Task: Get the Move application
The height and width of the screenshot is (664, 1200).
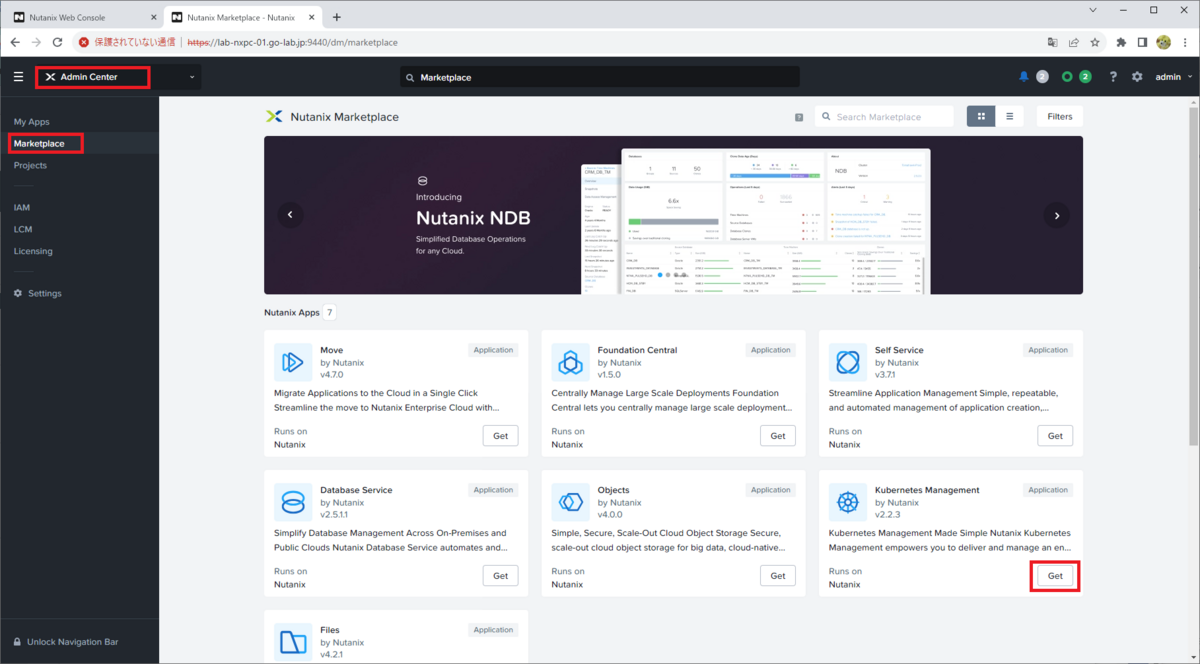Action: 501,436
